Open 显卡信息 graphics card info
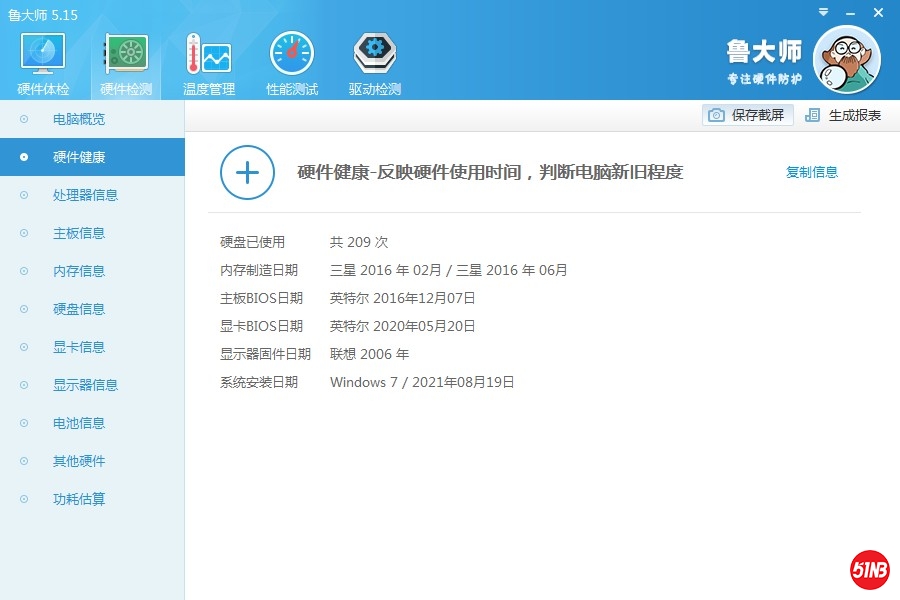The image size is (900, 600). pos(79,347)
